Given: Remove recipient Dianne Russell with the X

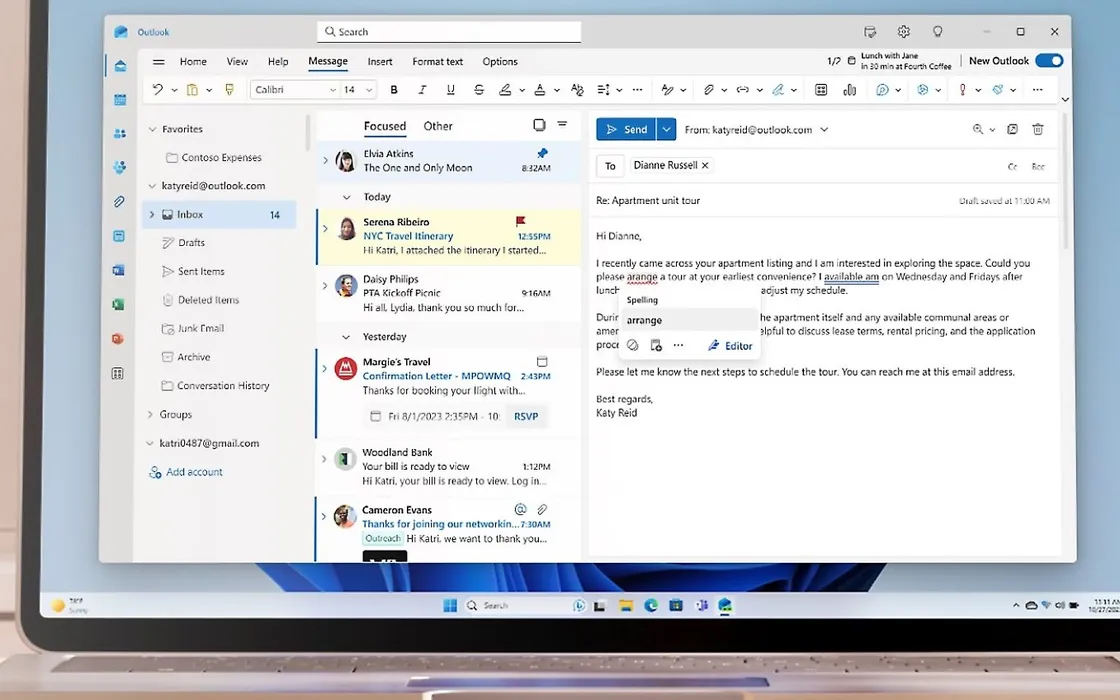Looking at the screenshot, I should [x=705, y=165].
